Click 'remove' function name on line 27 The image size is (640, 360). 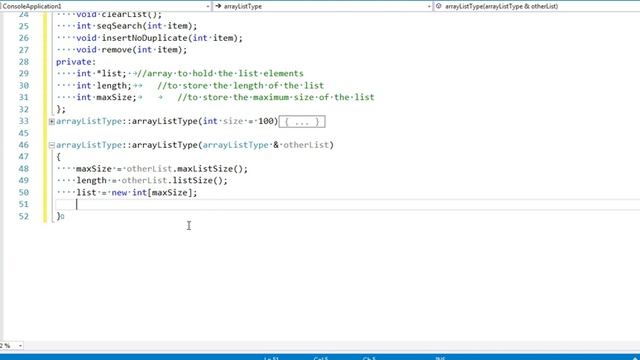(x=116, y=50)
